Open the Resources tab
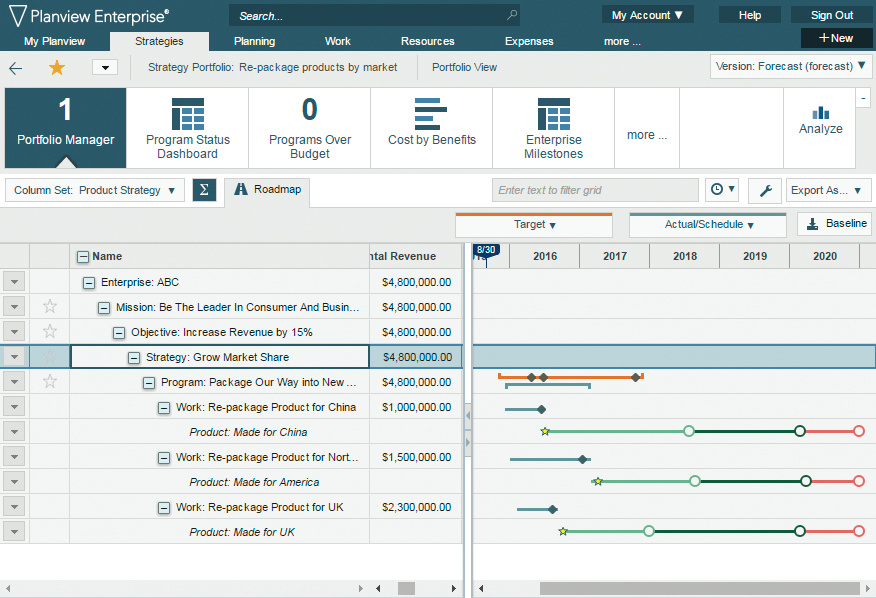This screenshot has height=598, width=876. click(427, 41)
